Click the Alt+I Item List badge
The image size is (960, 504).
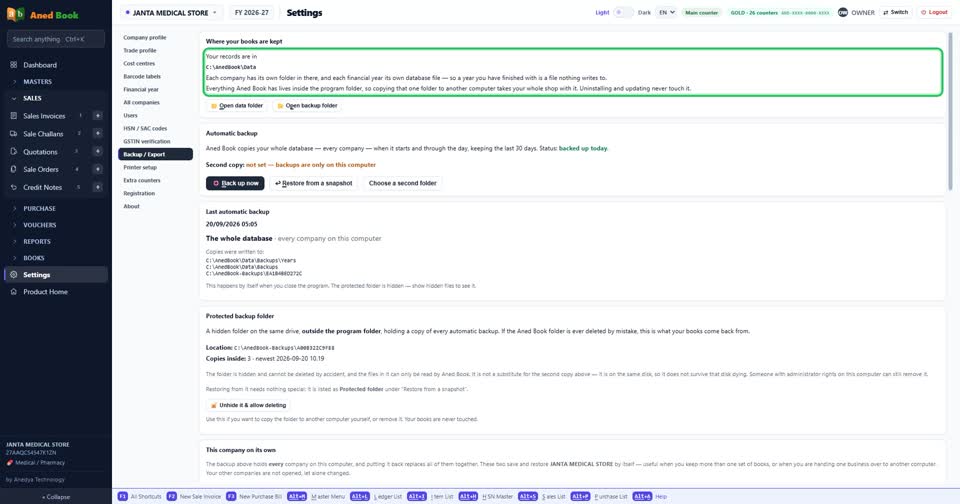(417, 497)
